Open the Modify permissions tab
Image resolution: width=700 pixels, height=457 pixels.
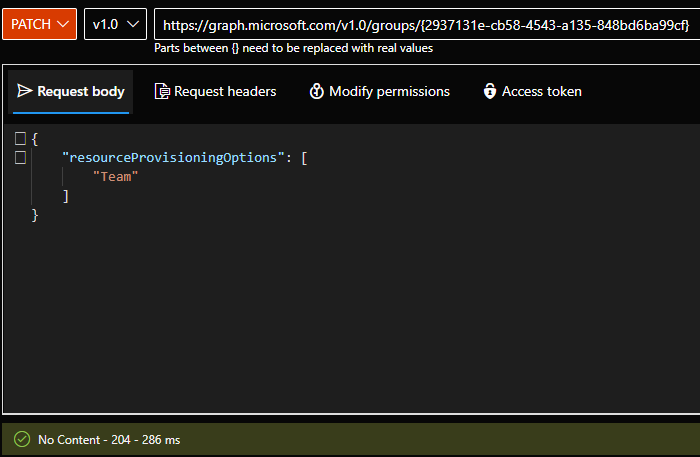pos(379,91)
